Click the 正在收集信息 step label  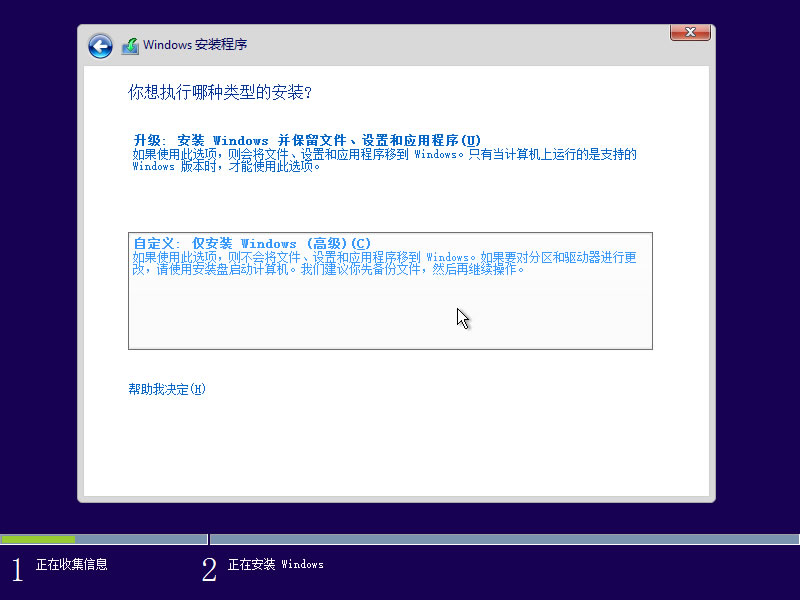[x=72, y=564]
